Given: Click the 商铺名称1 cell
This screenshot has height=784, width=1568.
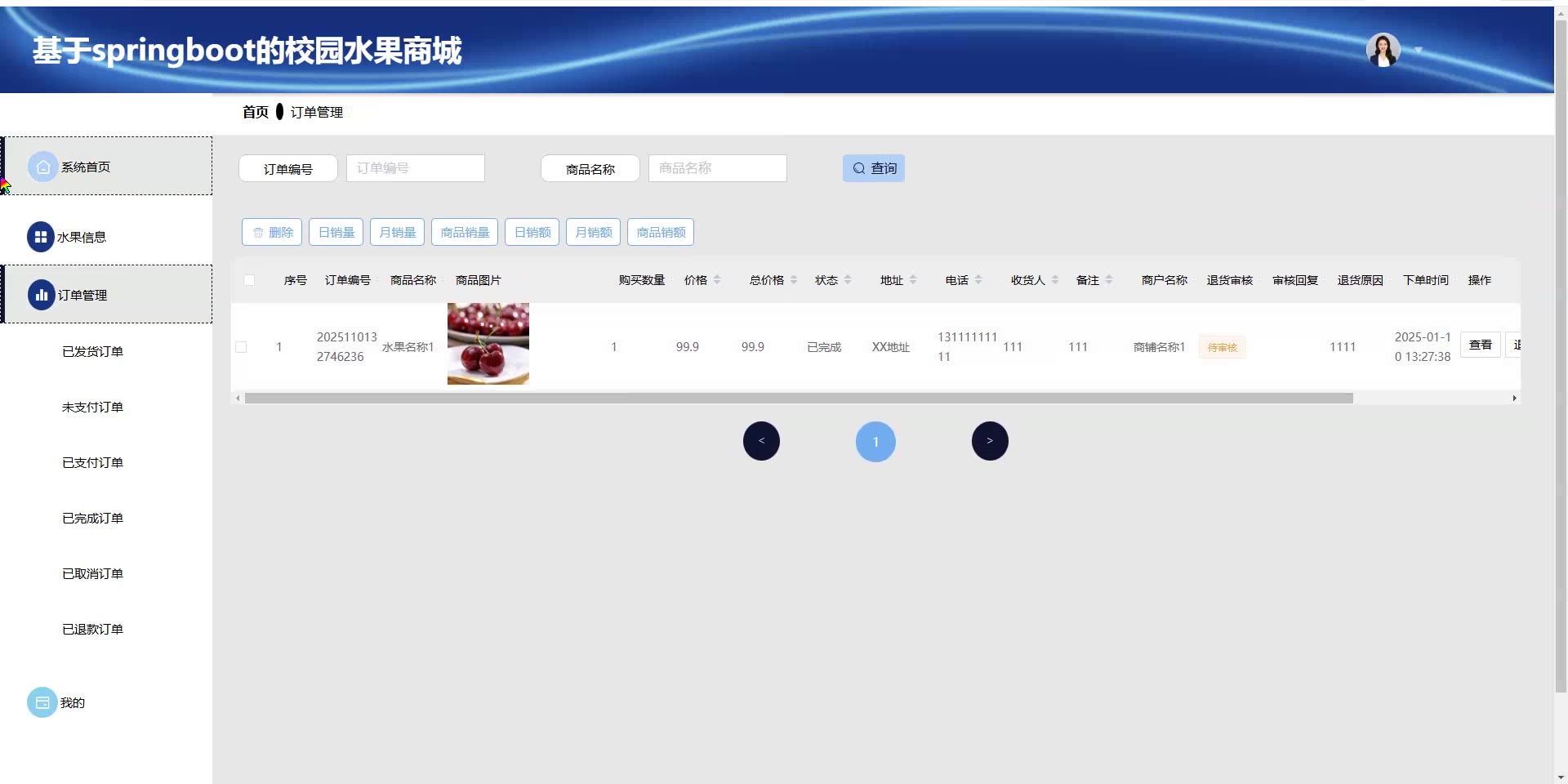Looking at the screenshot, I should click(1159, 347).
